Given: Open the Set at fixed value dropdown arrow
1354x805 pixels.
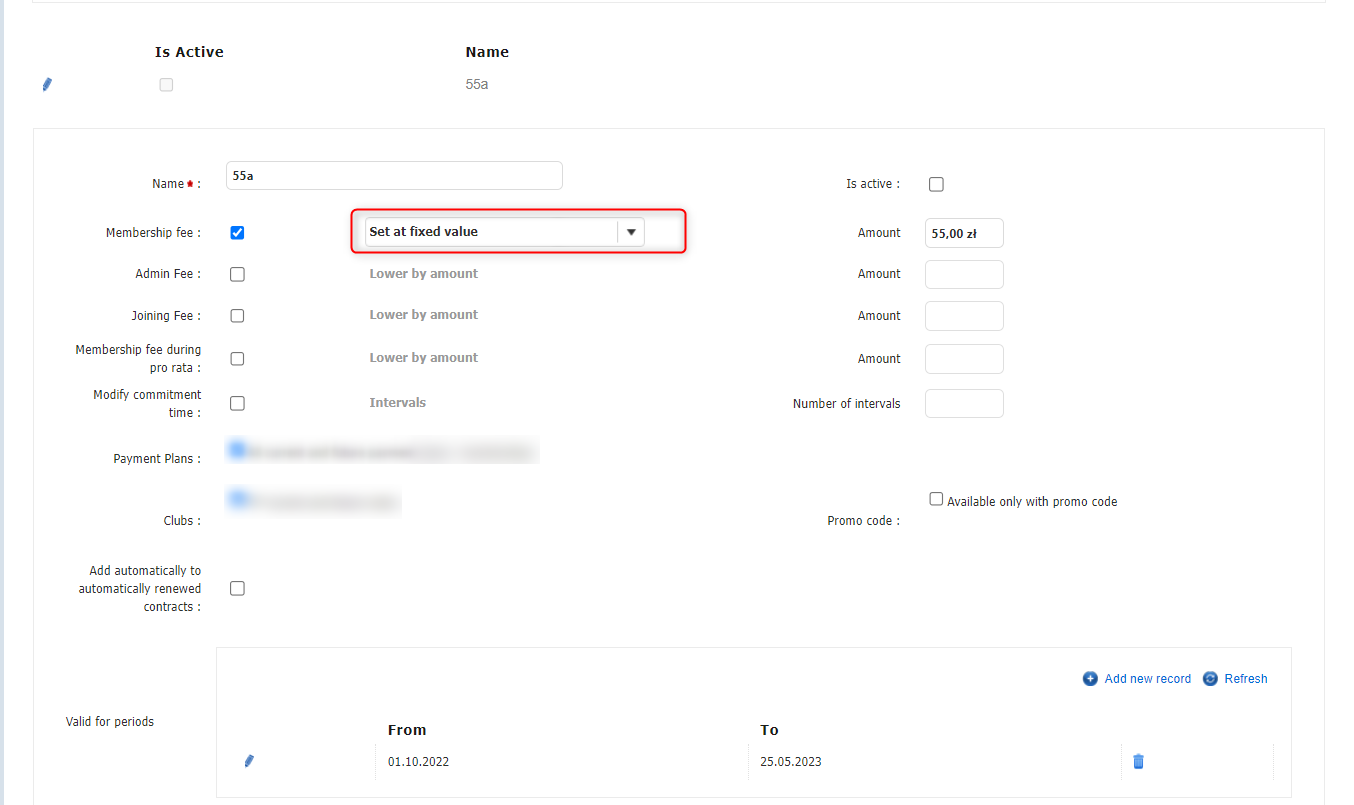Looking at the screenshot, I should pos(631,232).
